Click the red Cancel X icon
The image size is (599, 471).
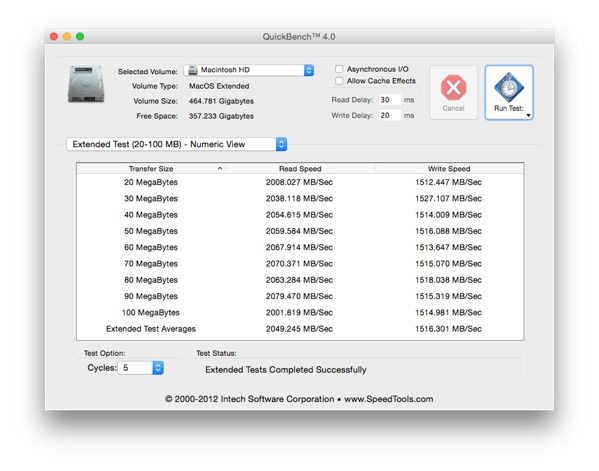(453, 87)
